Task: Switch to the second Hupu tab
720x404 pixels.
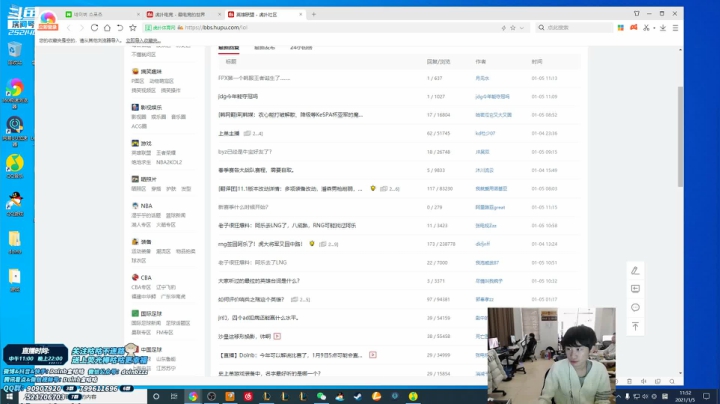Action: (183, 14)
